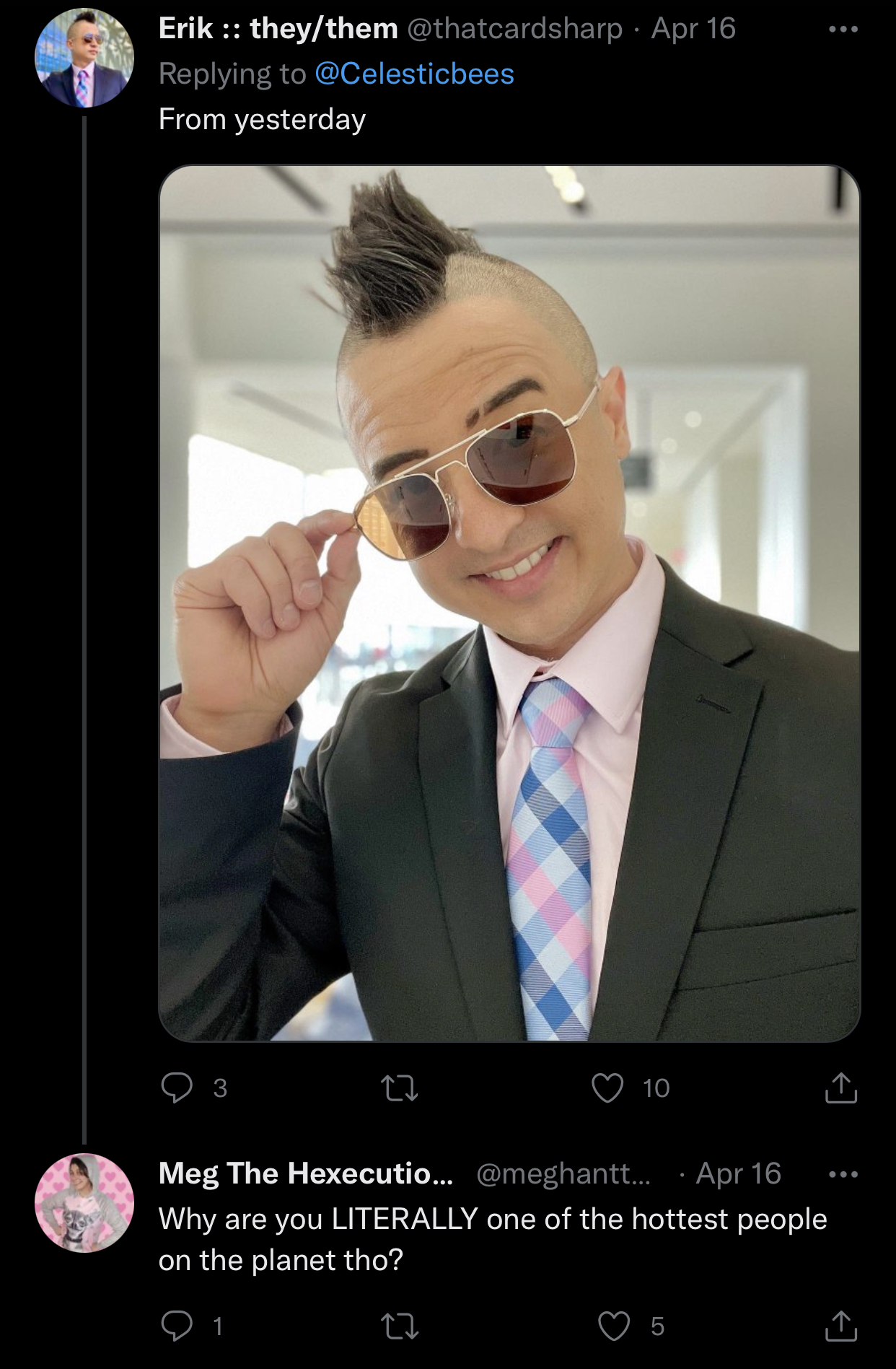Open Meg's round profile avatar

(84, 1202)
